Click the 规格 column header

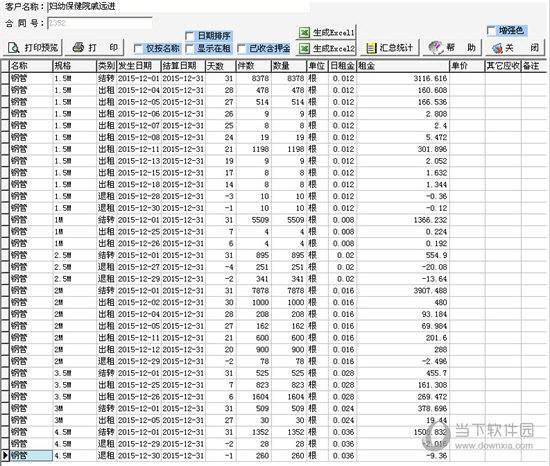tap(74, 66)
